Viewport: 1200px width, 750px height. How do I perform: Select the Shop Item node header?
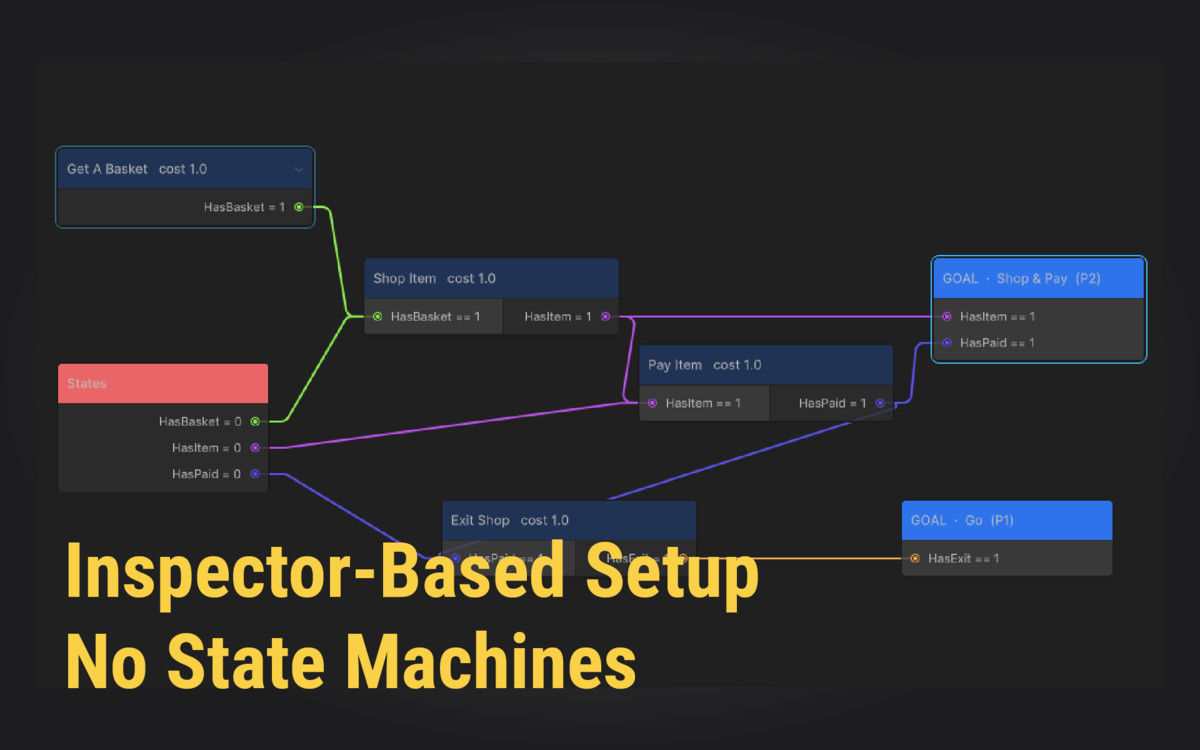[491, 278]
